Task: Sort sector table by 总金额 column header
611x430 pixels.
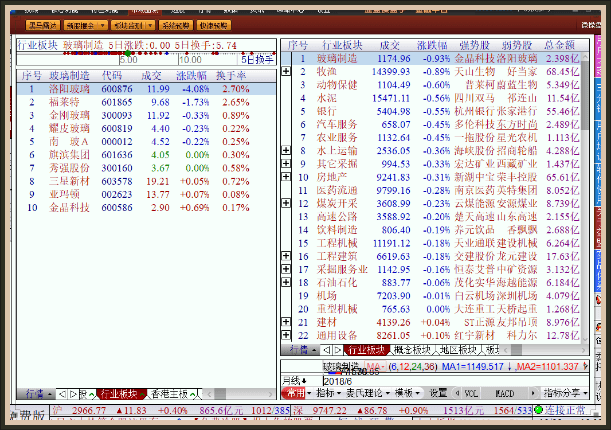Action: (560, 45)
